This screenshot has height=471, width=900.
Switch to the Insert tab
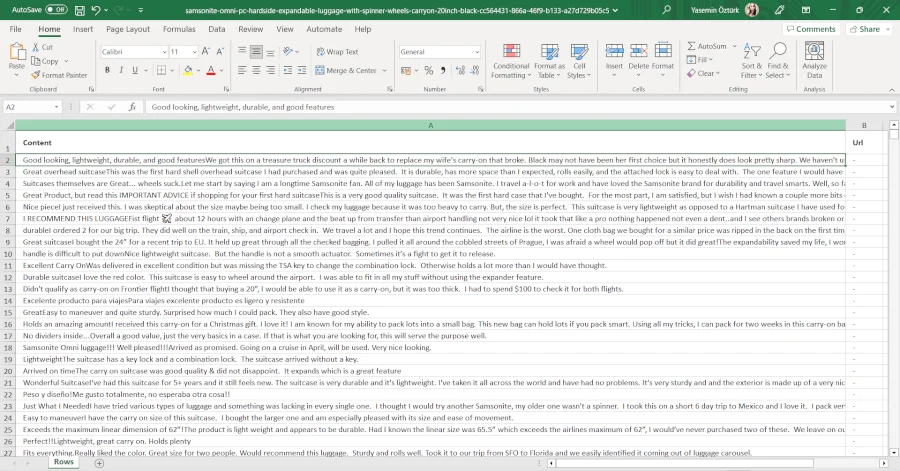(83, 29)
